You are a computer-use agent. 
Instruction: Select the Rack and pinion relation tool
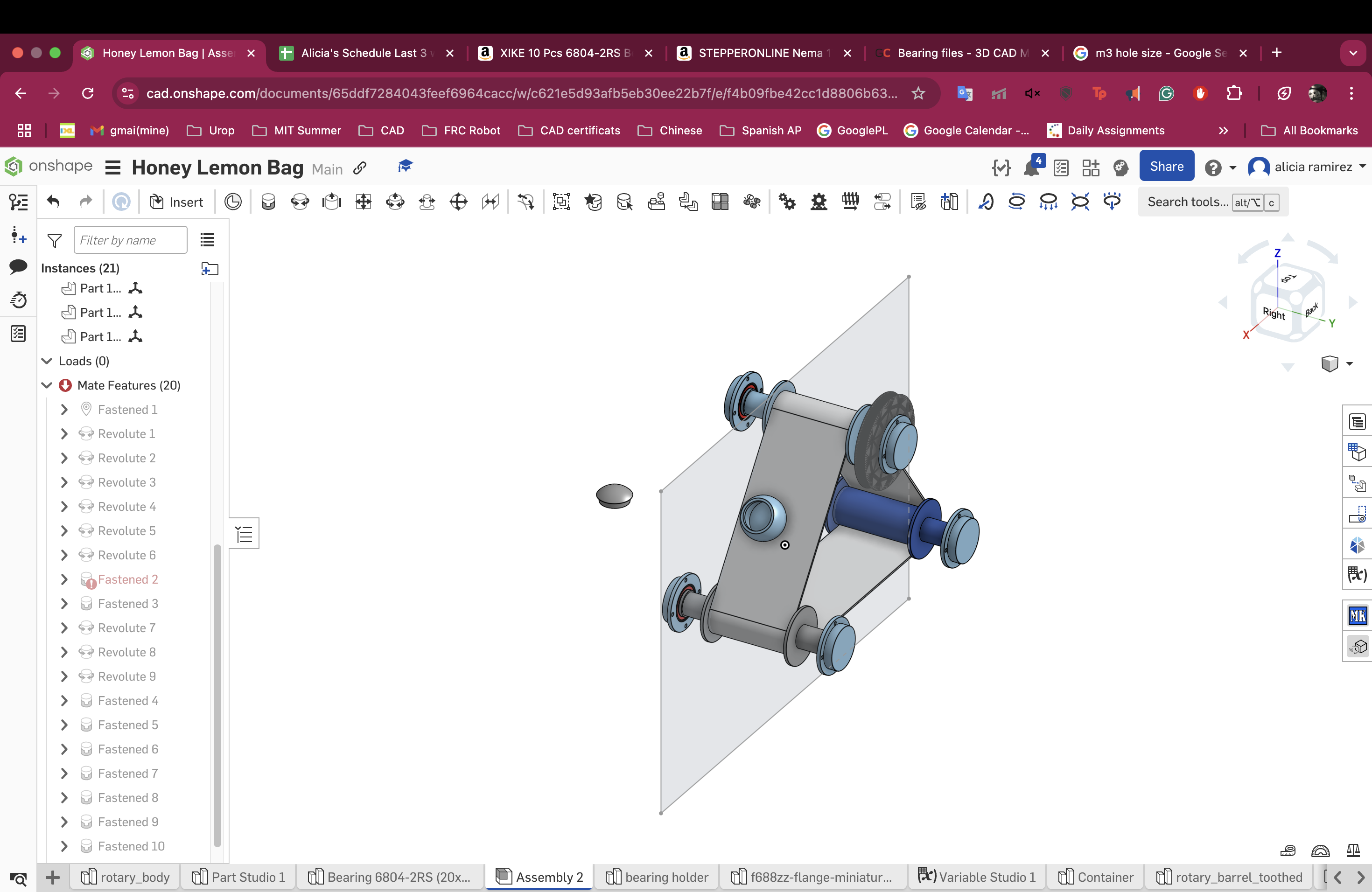pos(819,202)
